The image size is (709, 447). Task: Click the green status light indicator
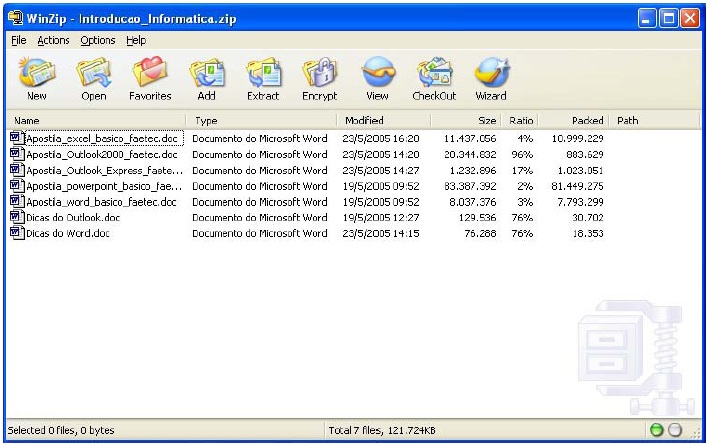click(x=656, y=430)
